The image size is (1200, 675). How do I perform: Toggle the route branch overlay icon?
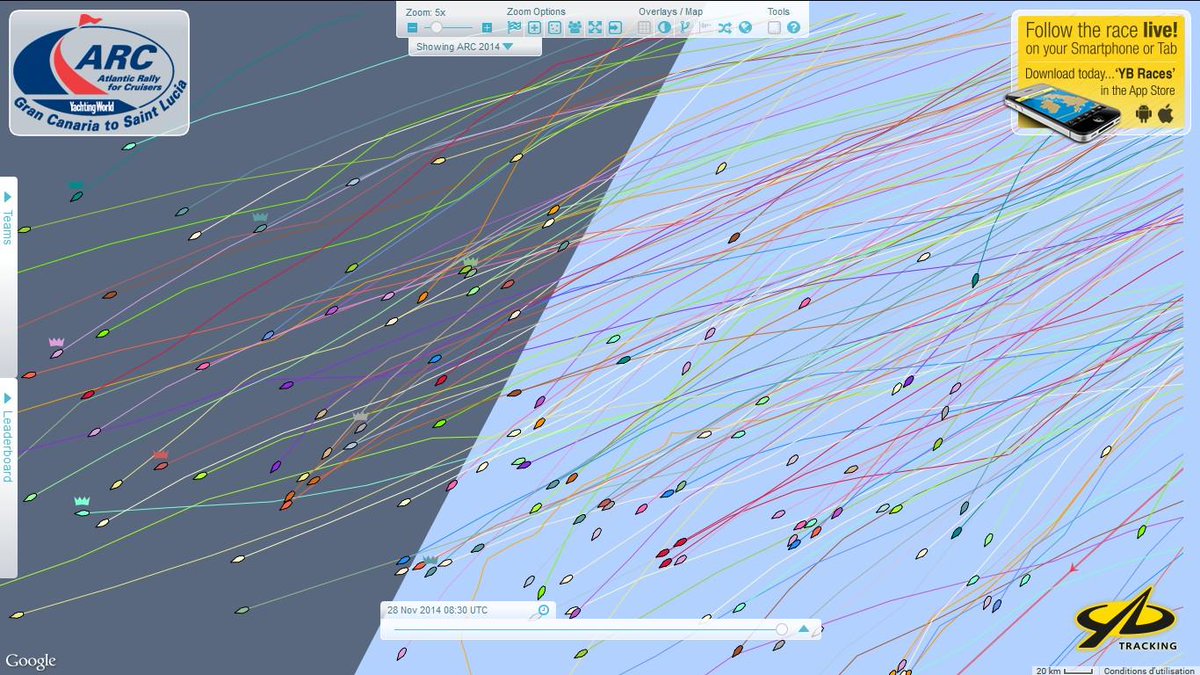coord(685,28)
